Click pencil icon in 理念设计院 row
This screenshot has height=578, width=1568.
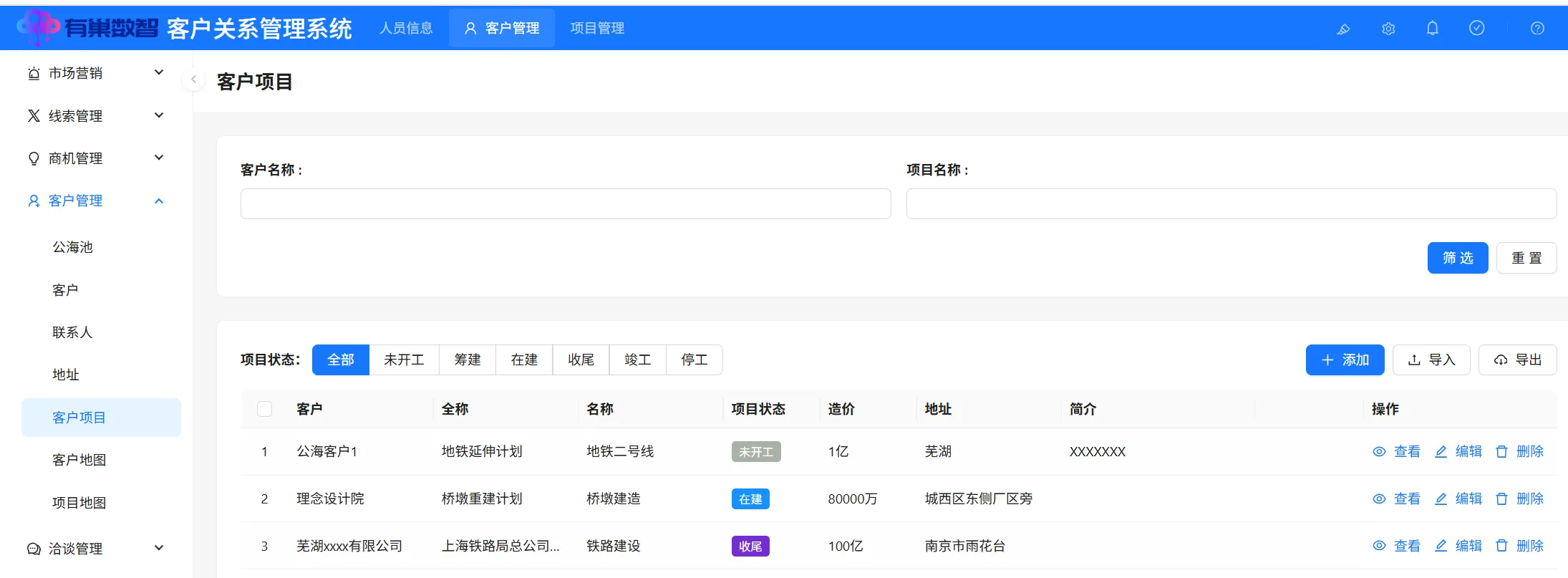pyautogui.click(x=1441, y=498)
